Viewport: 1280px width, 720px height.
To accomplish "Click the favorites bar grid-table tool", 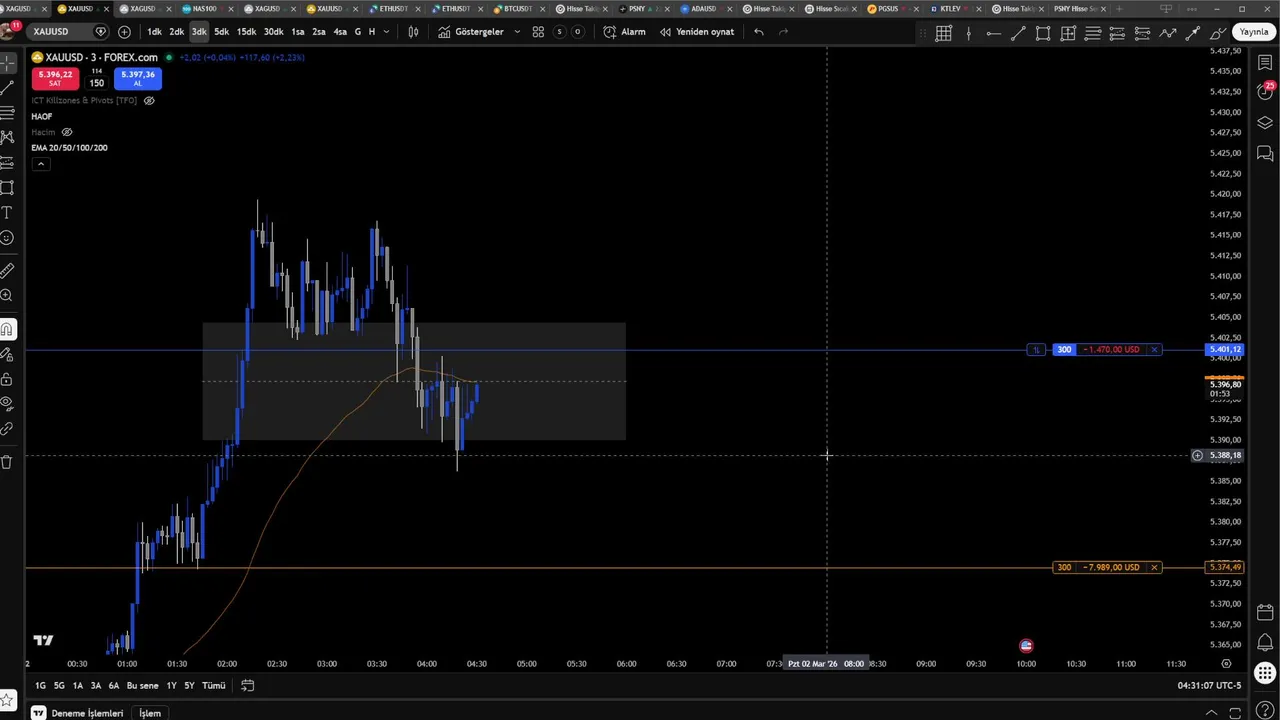I will pyautogui.click(x=943, y=33).
